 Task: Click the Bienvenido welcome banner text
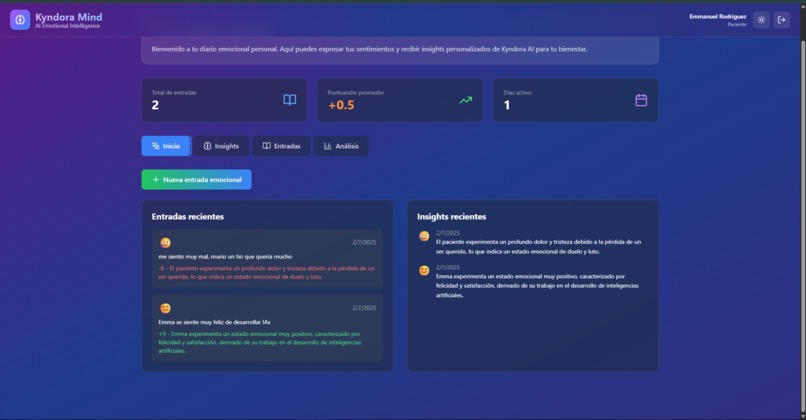coord(369,49)
